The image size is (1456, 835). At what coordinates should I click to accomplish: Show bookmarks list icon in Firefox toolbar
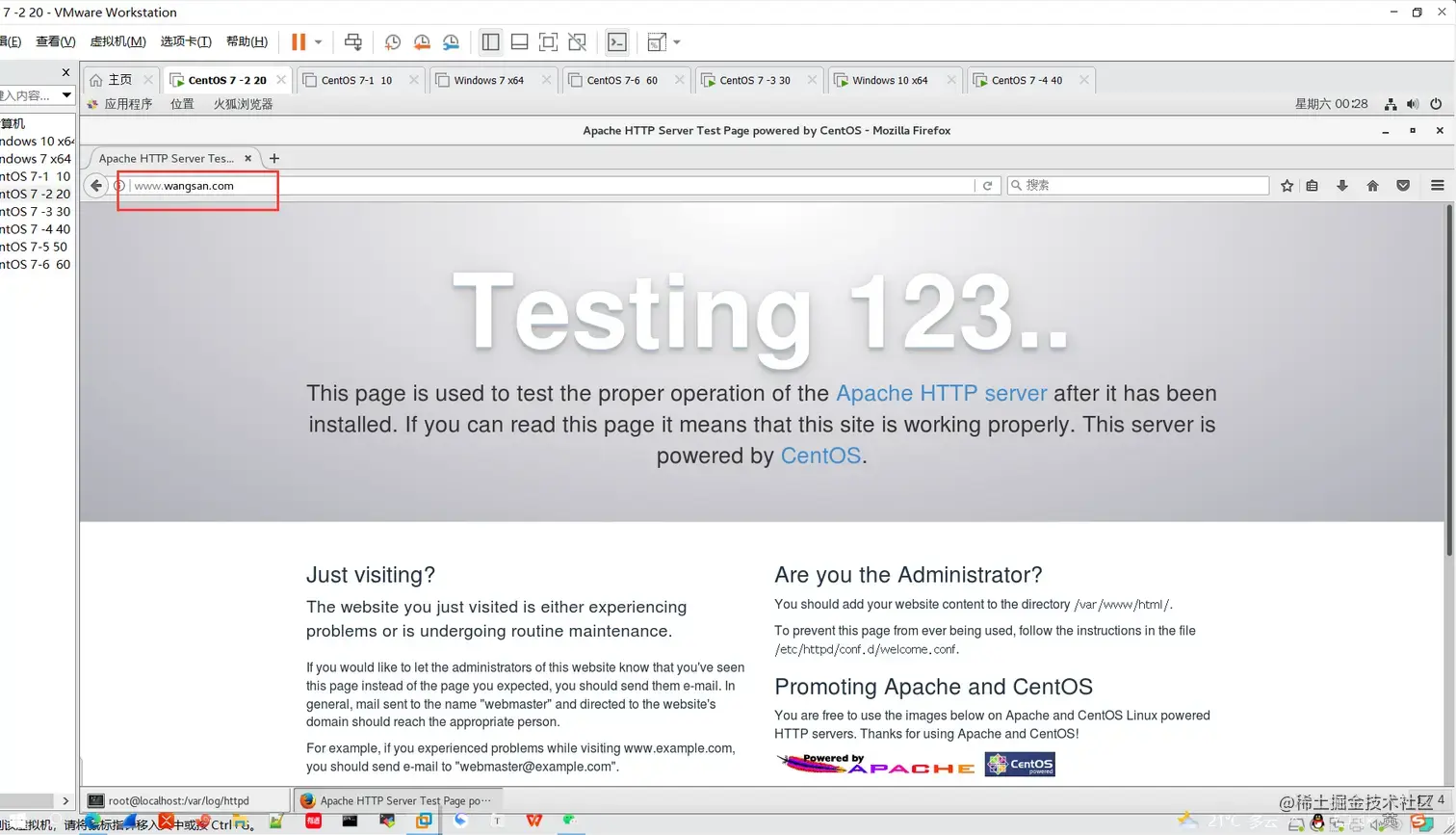[x=1312, y=186]
